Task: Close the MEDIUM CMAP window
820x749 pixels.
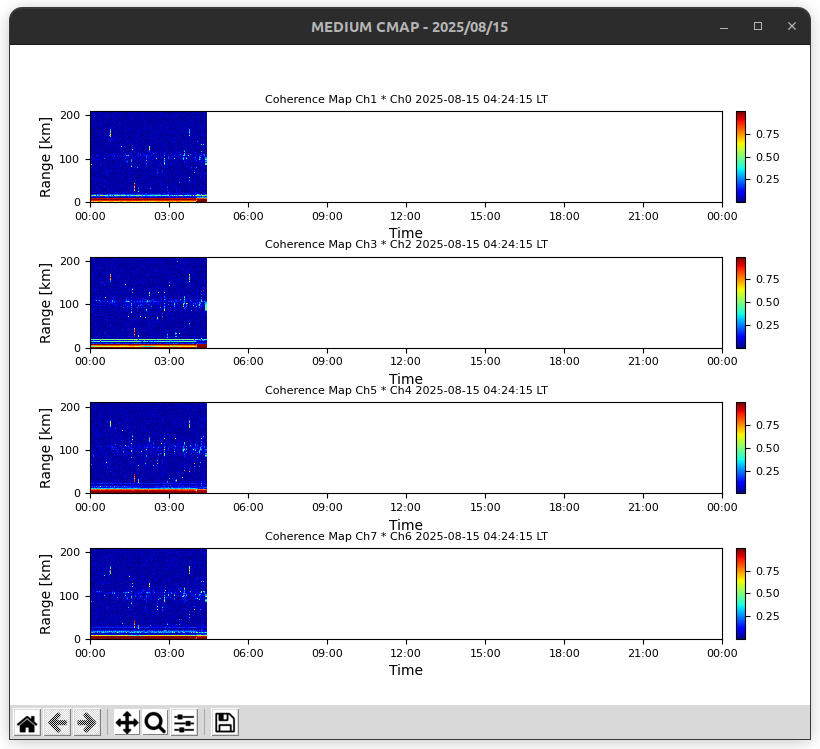Action: (792, 27)
